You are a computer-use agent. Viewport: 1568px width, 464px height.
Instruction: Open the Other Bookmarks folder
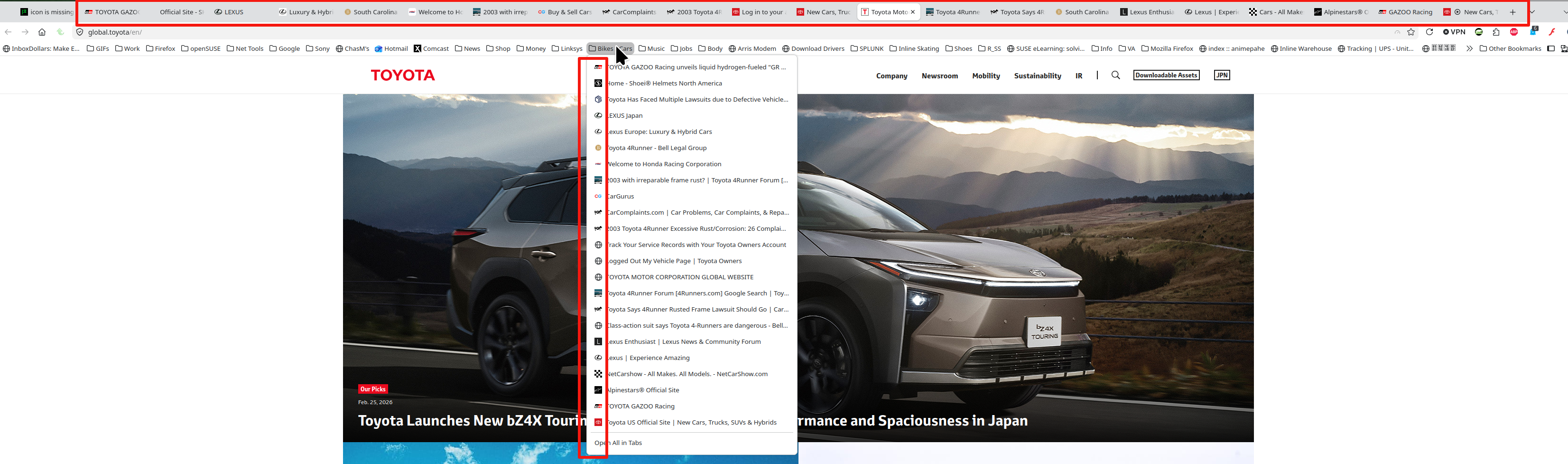pos(1510,49)
